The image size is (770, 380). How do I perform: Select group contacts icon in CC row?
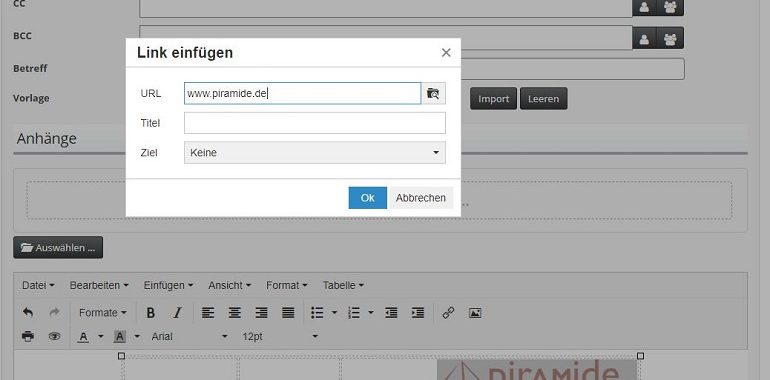670,7
